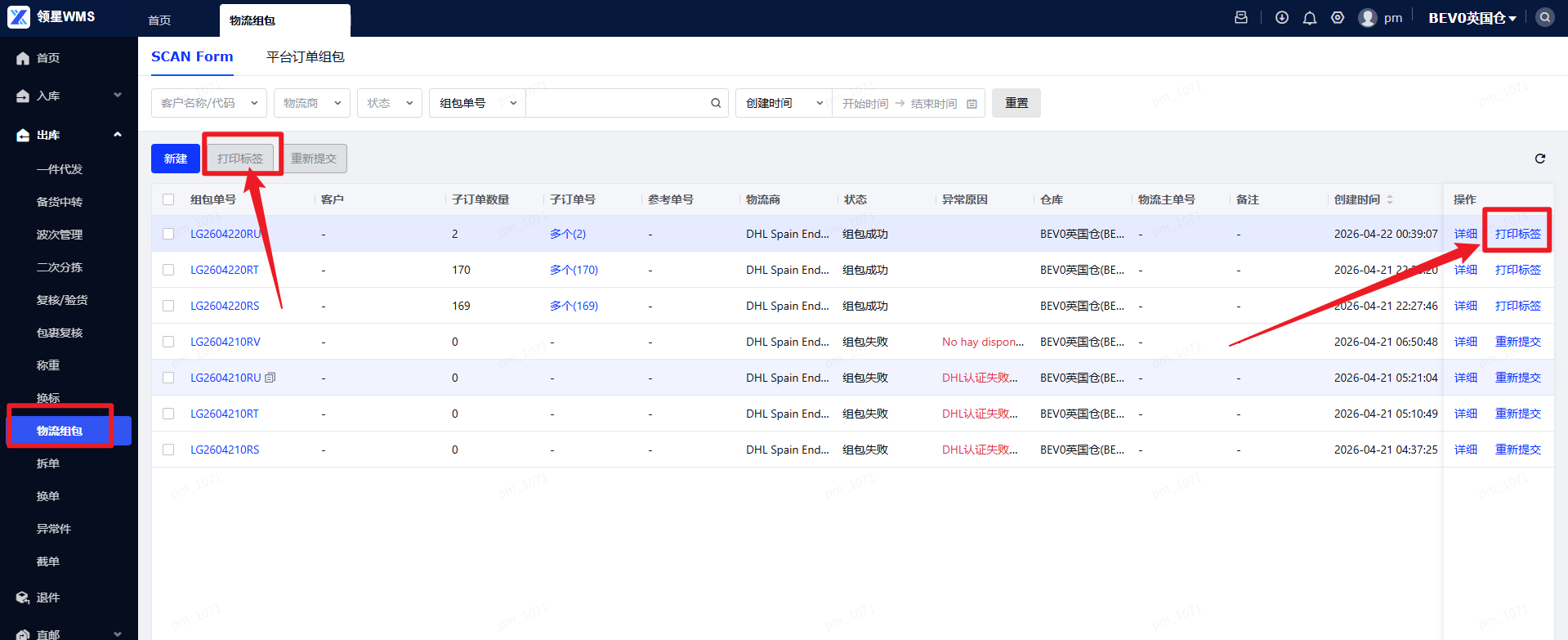
Task: Click the 重置 reset button
Action: pyautogui.click(x=1016, y=103)
